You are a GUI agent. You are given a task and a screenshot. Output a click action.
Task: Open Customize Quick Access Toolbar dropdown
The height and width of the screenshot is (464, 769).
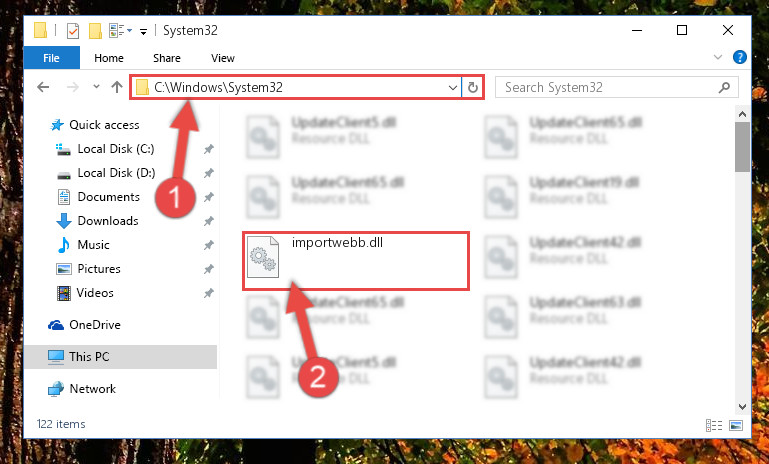tap(143, 31)
